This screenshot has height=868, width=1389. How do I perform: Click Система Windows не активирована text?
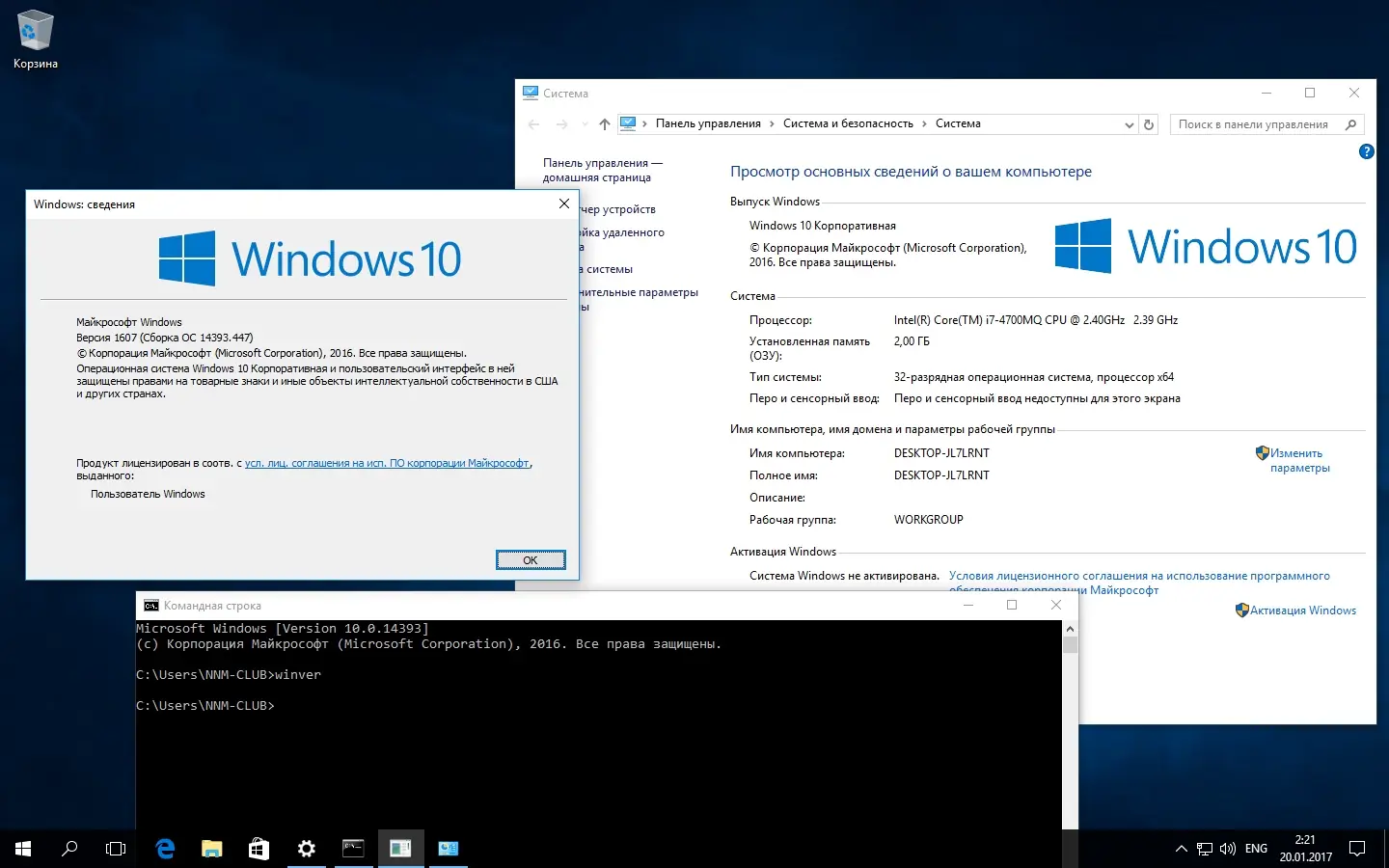844,576
